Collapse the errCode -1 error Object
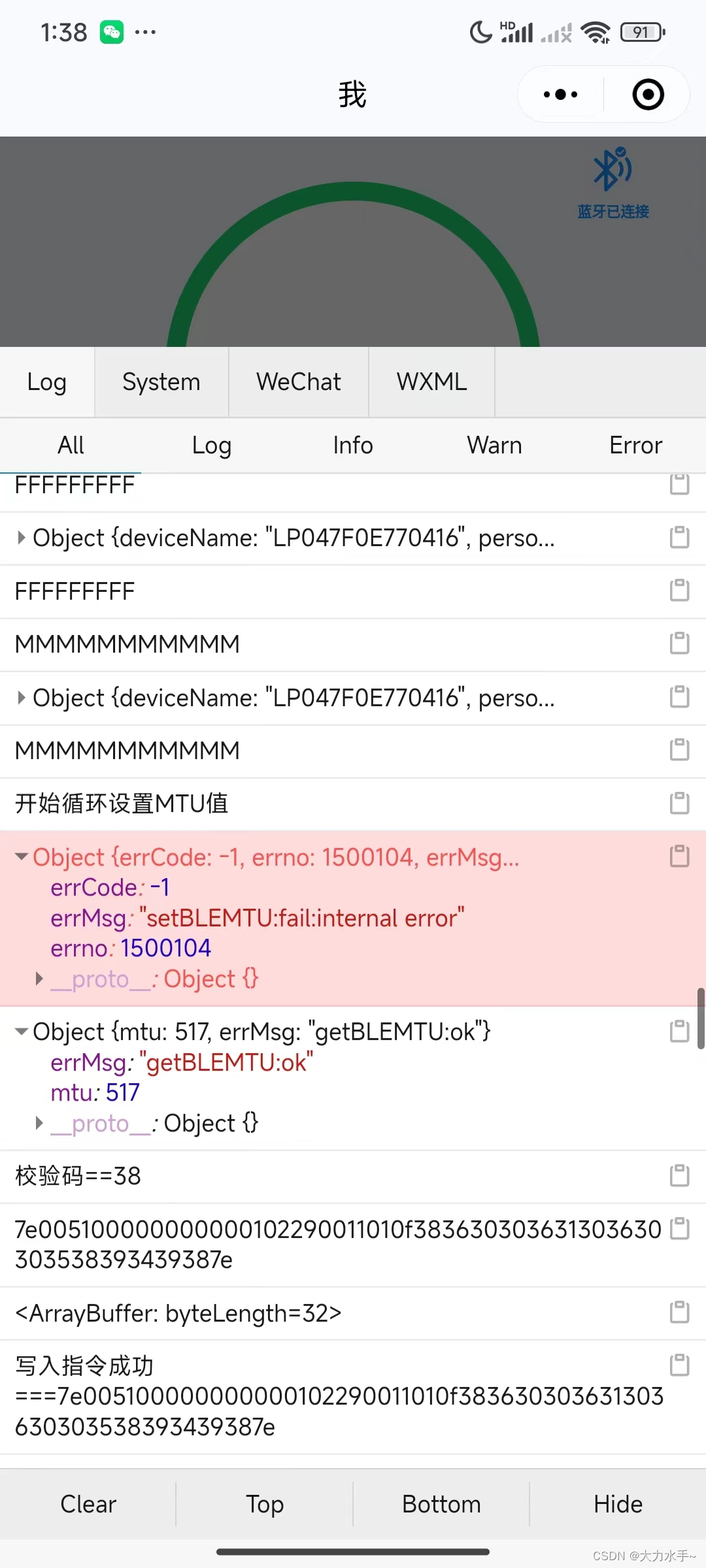This screenshot has width=706, height=1568. (22, 857)
